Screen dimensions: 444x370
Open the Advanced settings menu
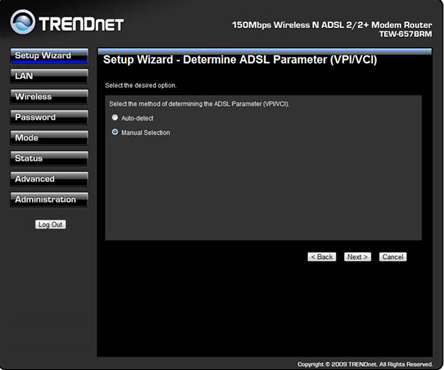(x=49, y=179)
